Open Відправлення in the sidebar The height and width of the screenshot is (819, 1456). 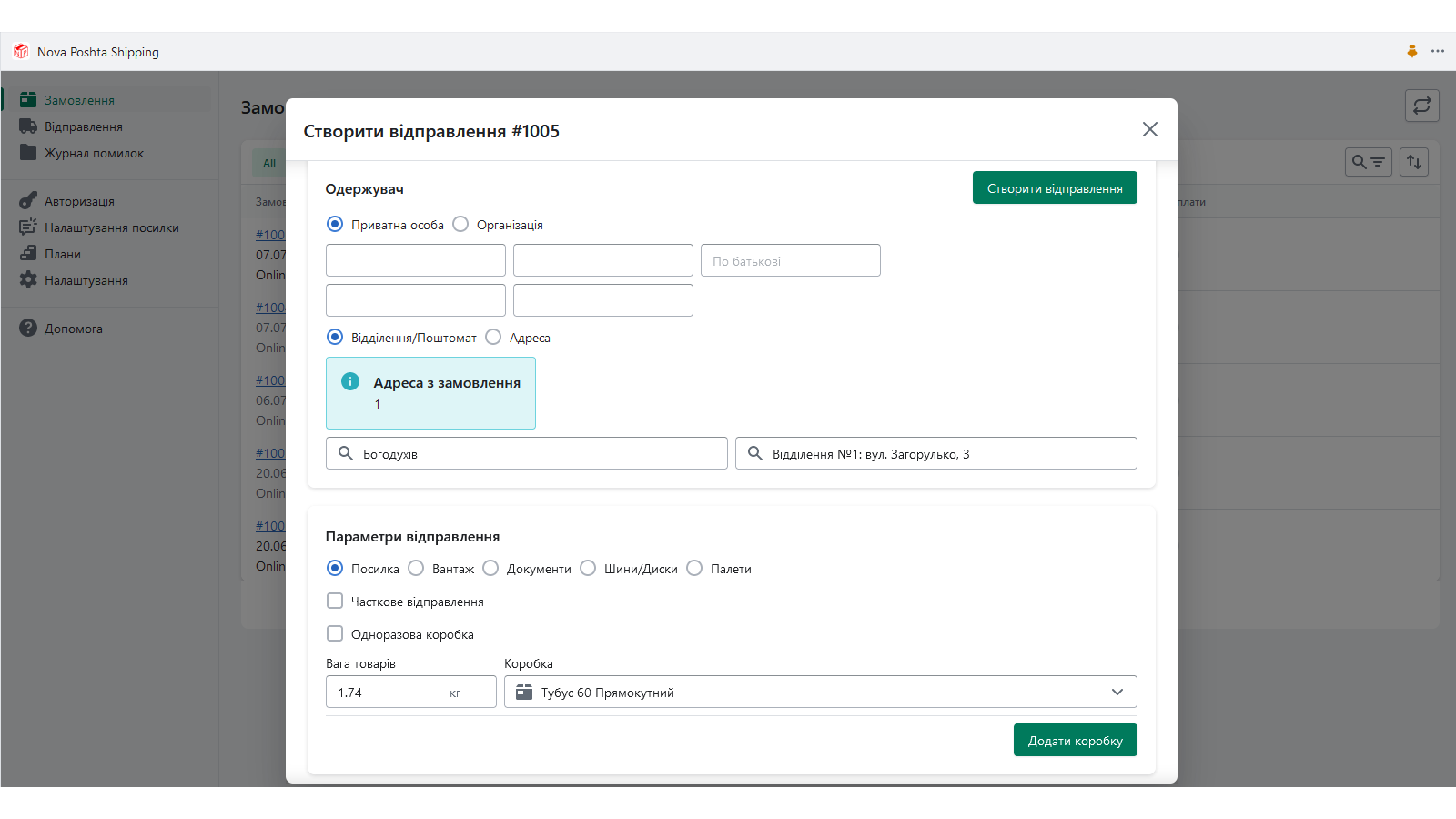pos(83,126)
